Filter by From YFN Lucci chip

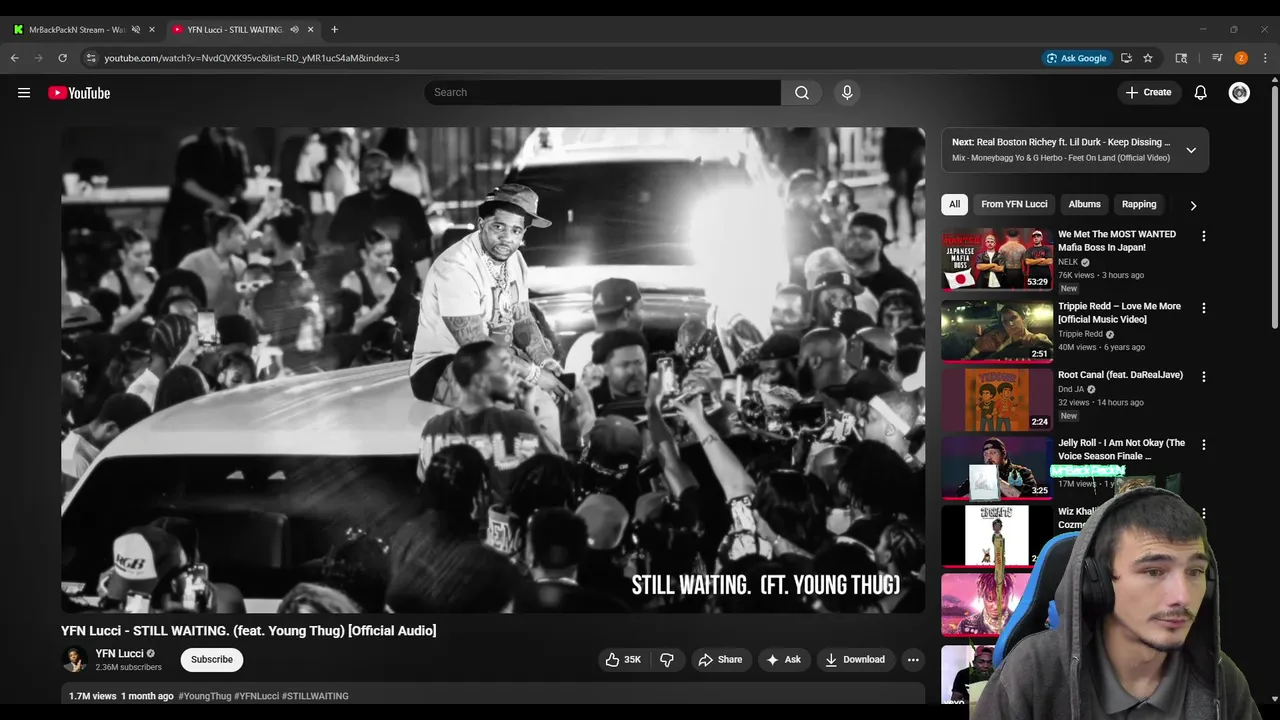1014,204
